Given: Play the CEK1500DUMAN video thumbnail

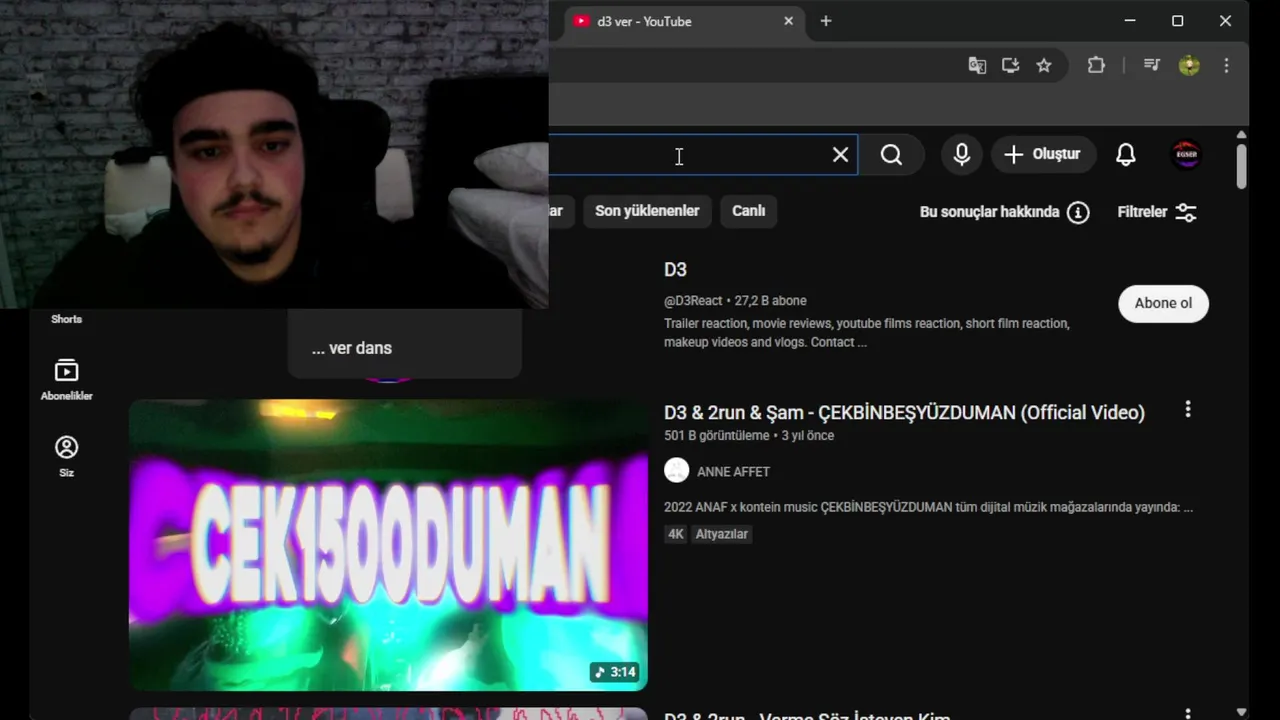Looking at the screenshot, I should (388, 545).
